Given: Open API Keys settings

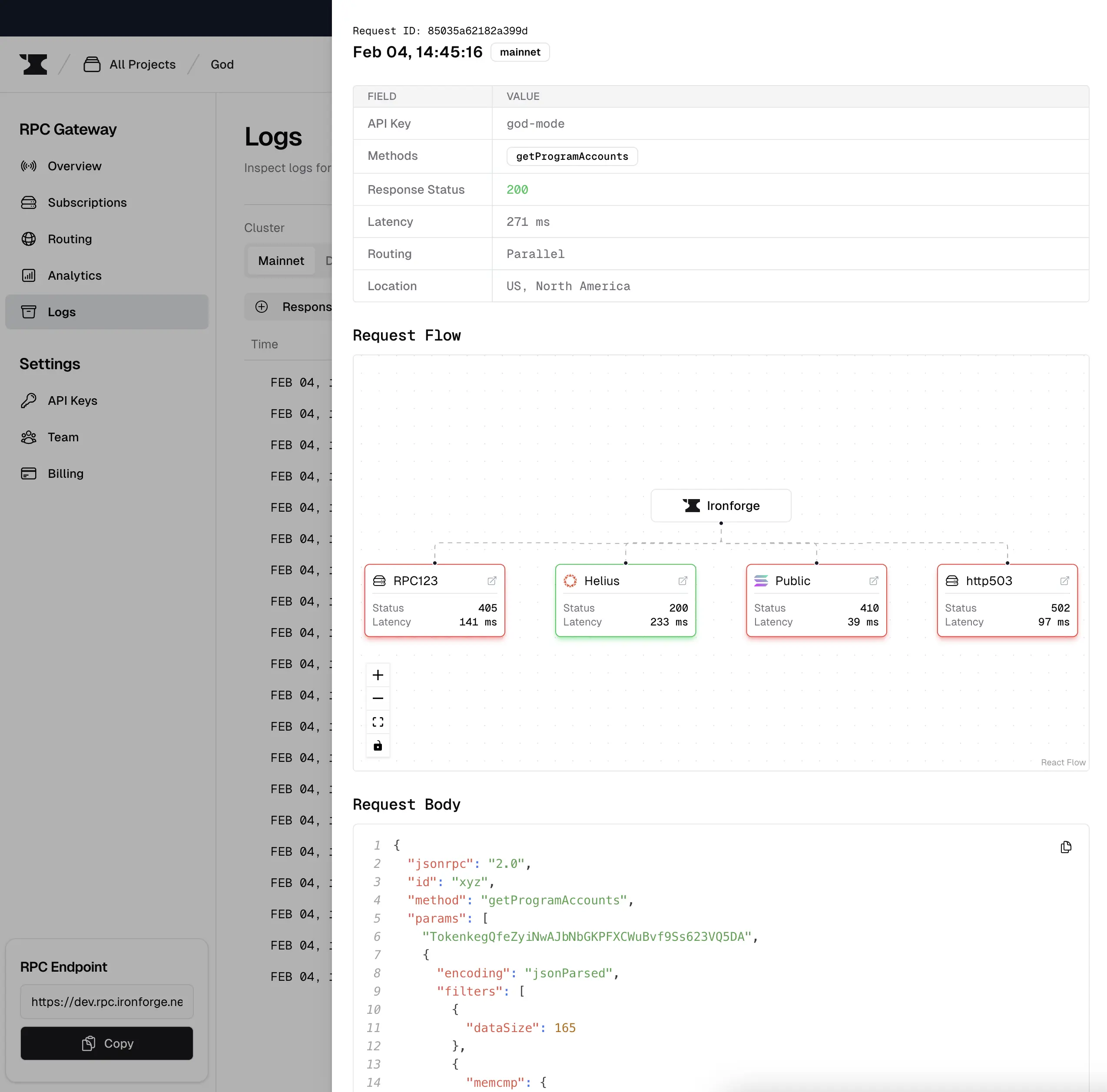Looking at the screenshot, I should point(73,400).
